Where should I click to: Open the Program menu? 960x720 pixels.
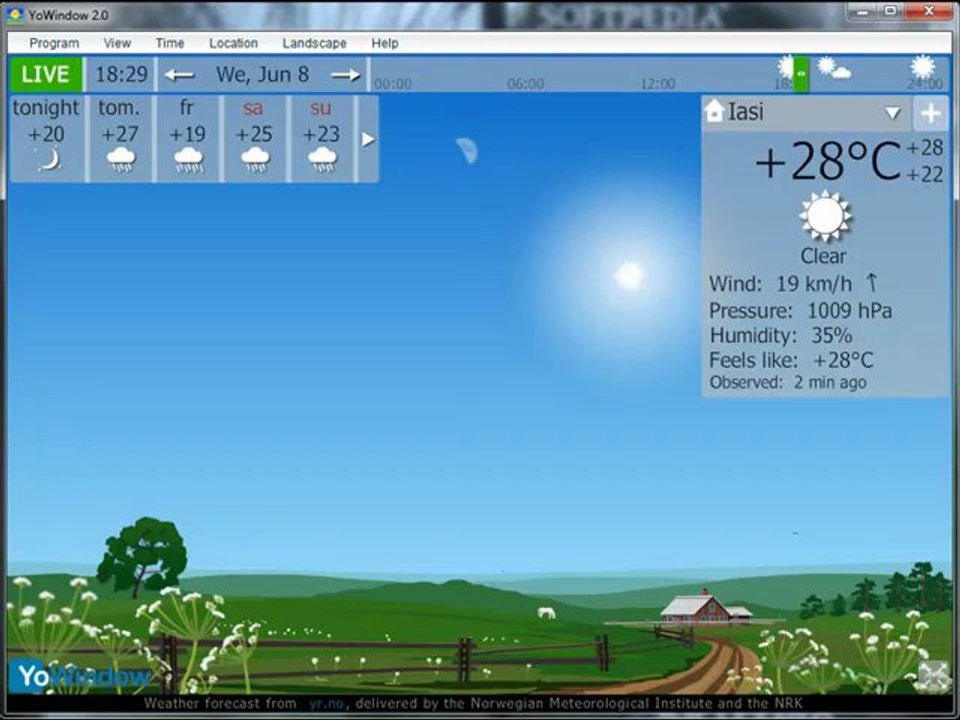tap(54, 43)
